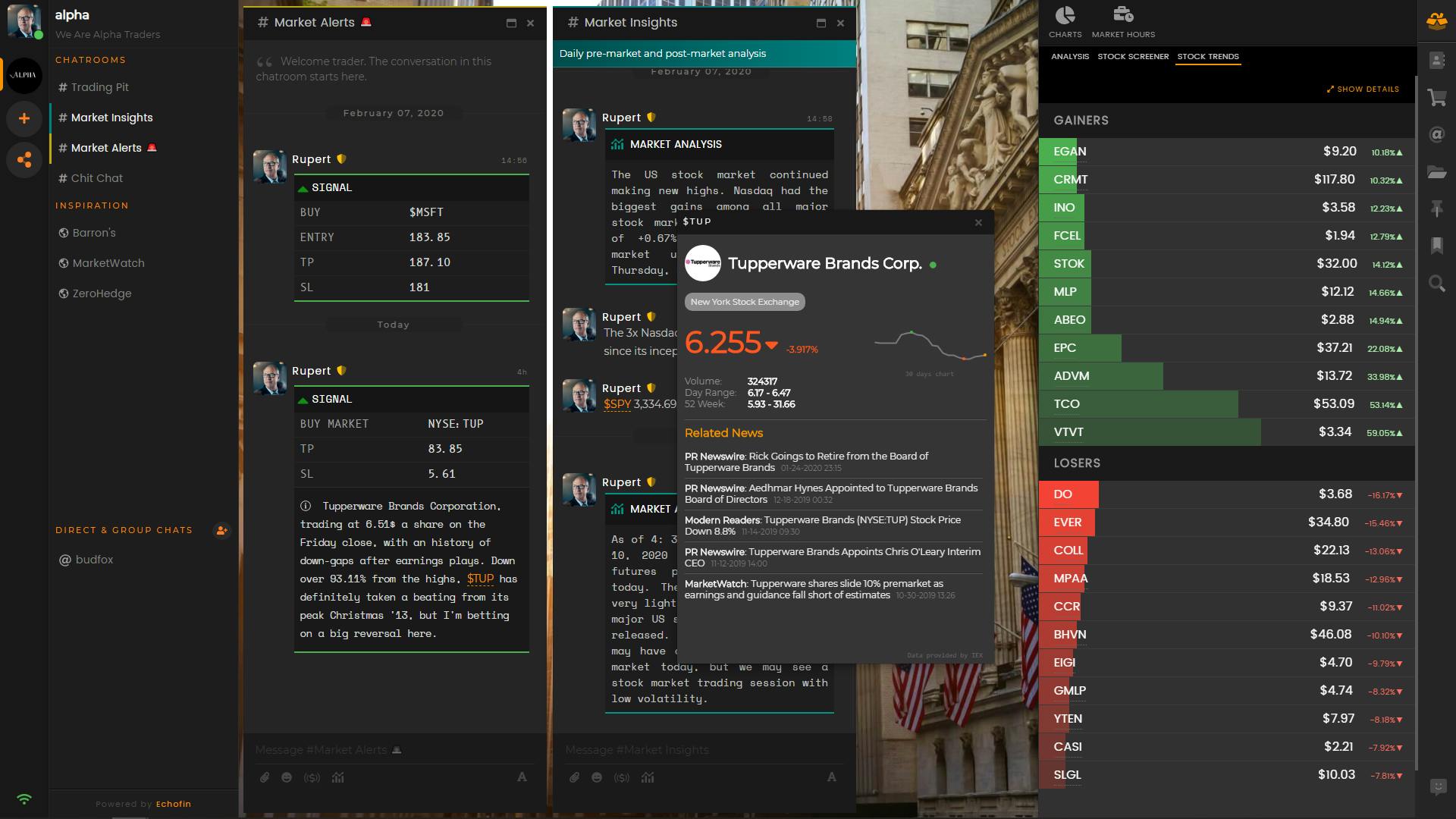The width and height of the screenshot is (1456, 819).
Task: Click the $TUP ticker link in the signal message
Action: click(x=480, y=579)
